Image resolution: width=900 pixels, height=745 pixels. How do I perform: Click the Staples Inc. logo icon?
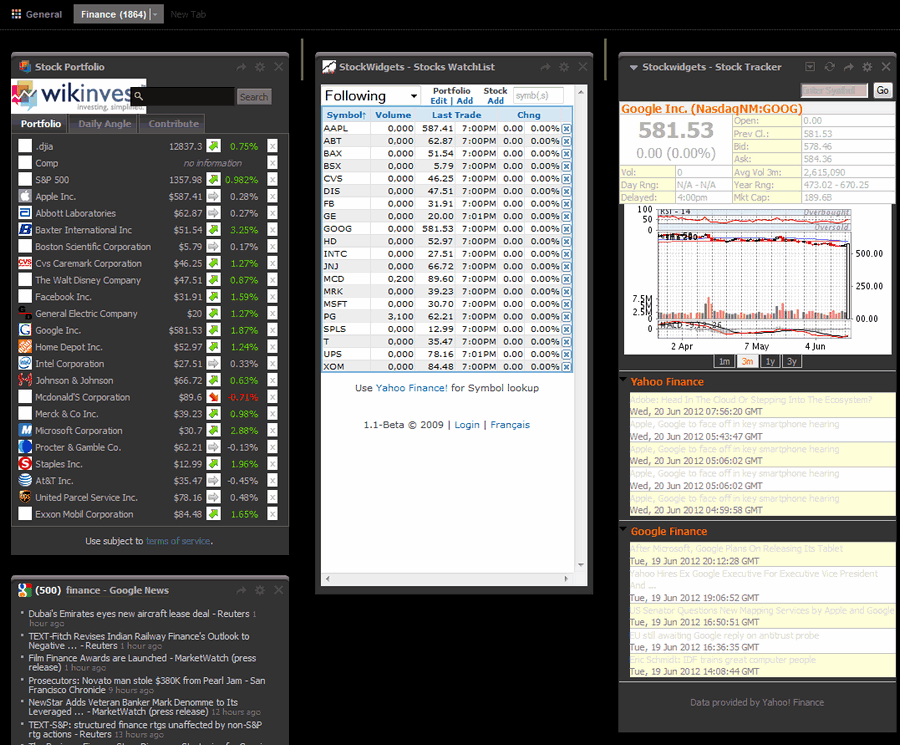[25, 464]
